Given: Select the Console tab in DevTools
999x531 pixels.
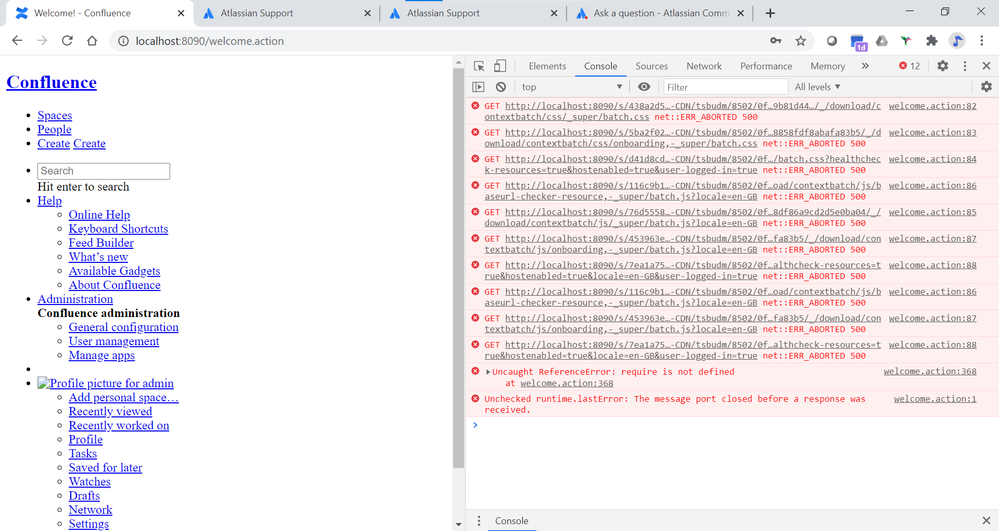Looking at the screenshot, I should (x=600, y=66).
